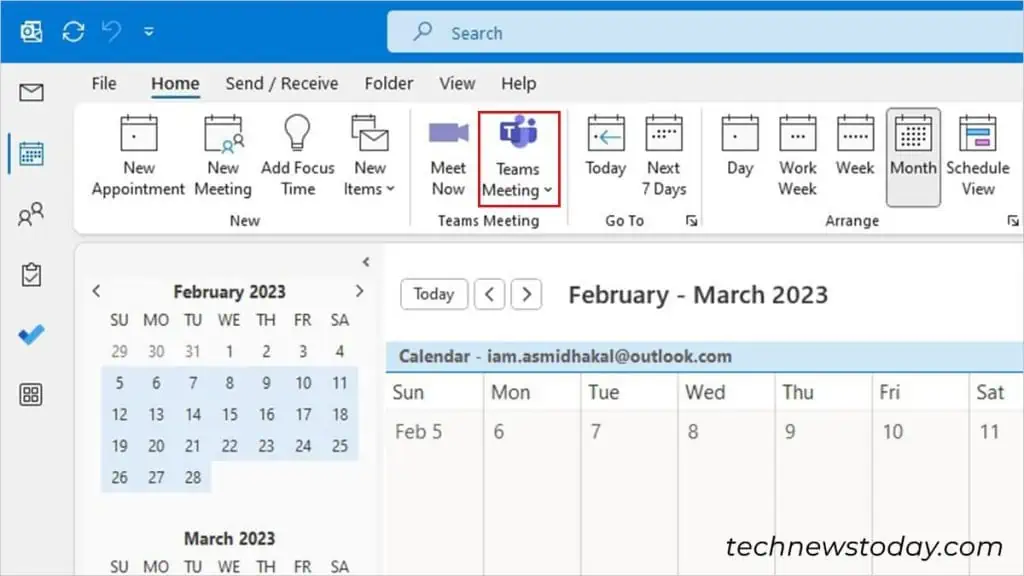
Task: Open the View ribbon tab
Action: (456, 83)
